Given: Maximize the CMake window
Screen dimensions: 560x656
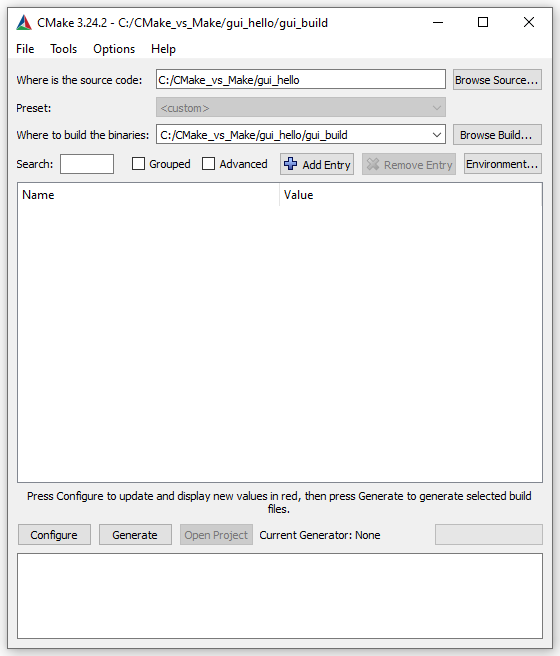Looking at the screenshot, I should tap(483, 23).
